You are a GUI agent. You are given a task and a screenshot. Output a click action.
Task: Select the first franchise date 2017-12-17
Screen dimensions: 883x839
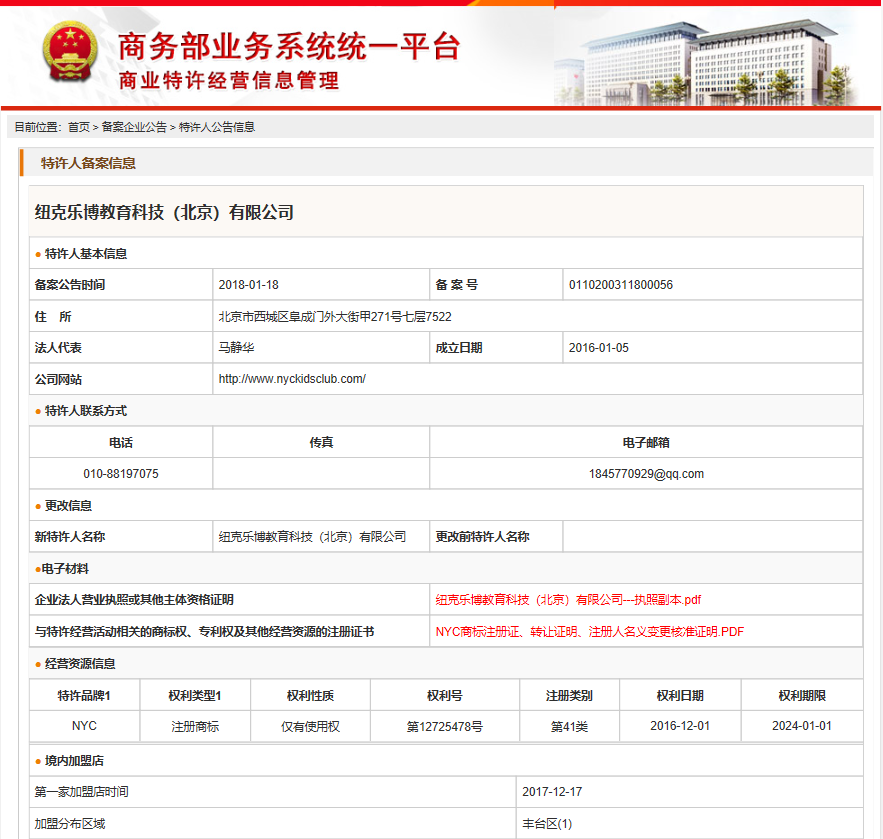pos(552,792)
